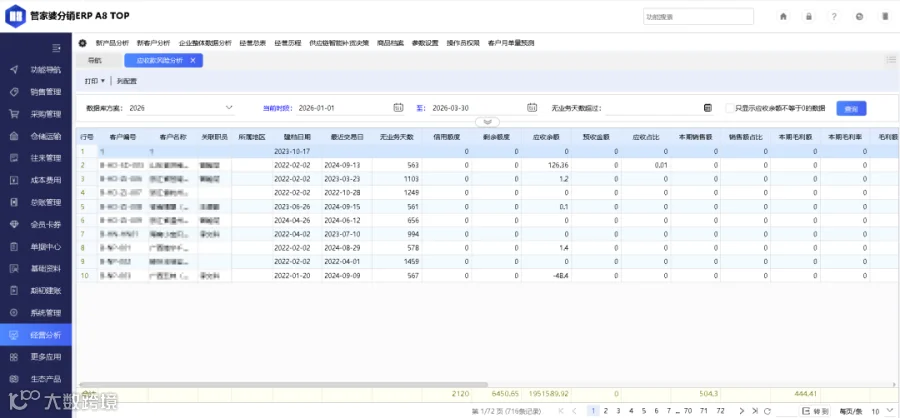Click the gear icon before 新产品分析
Screen dimensions: 900x418
(x=83, y=43)
